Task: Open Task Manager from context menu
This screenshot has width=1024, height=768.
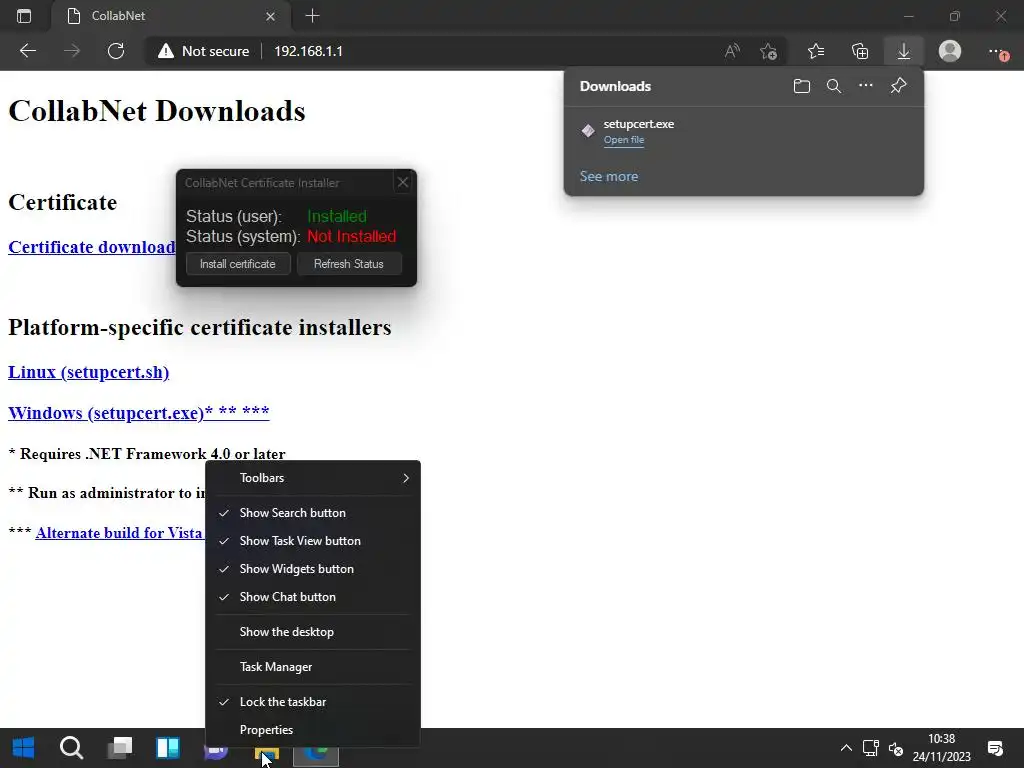Action: pos(313,667)
